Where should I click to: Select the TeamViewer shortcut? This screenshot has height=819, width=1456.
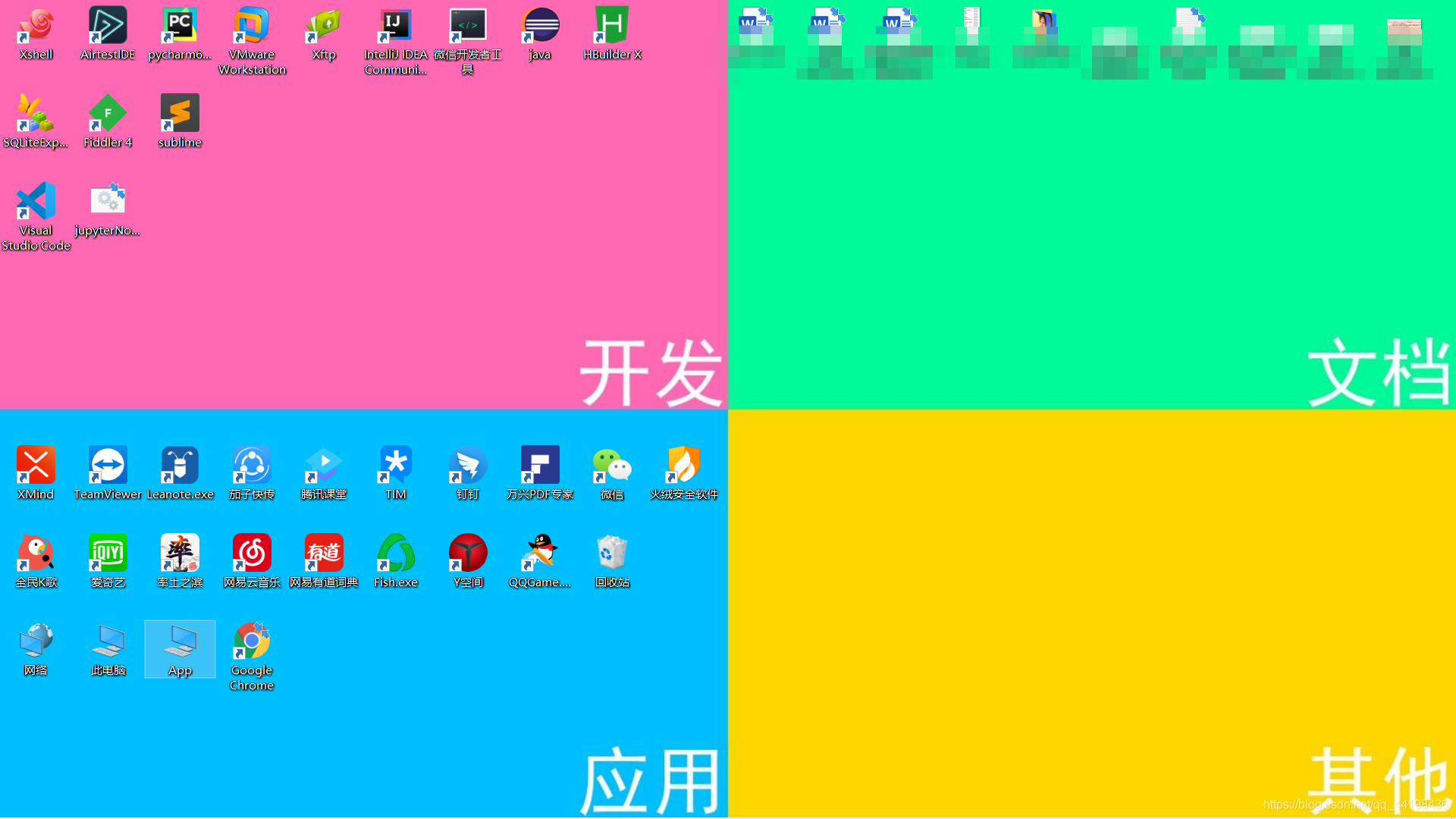point(108,466)
